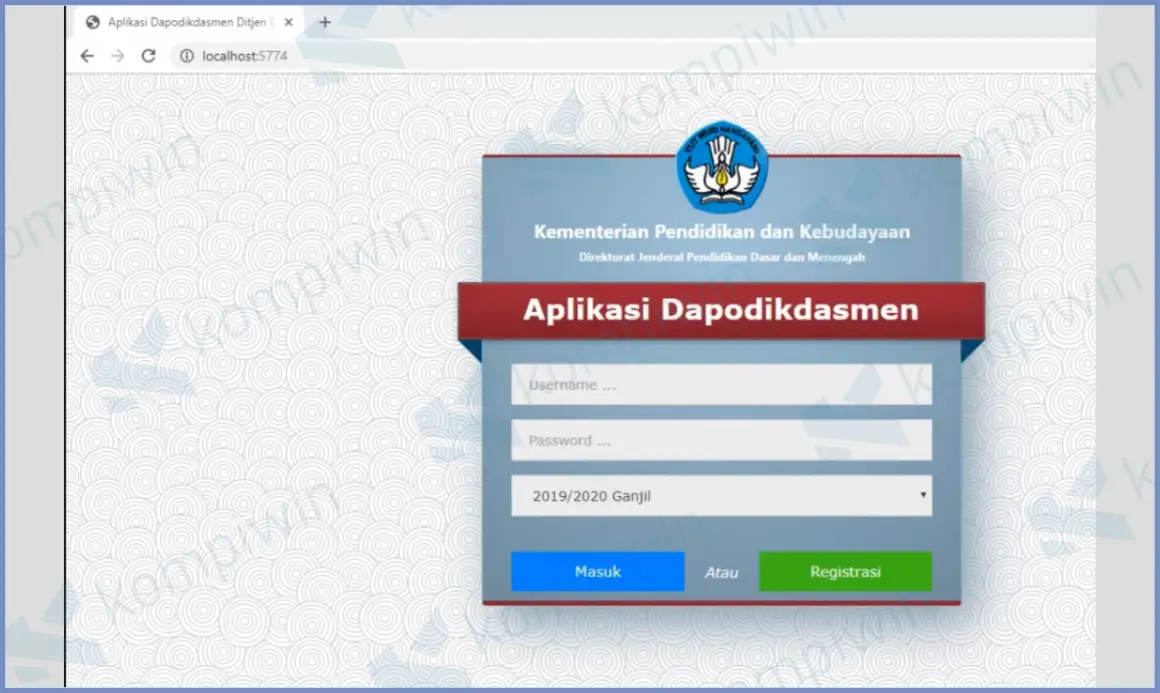Click the site information icon in address bar
1160x693 pixels.
(x=186, y=56)
